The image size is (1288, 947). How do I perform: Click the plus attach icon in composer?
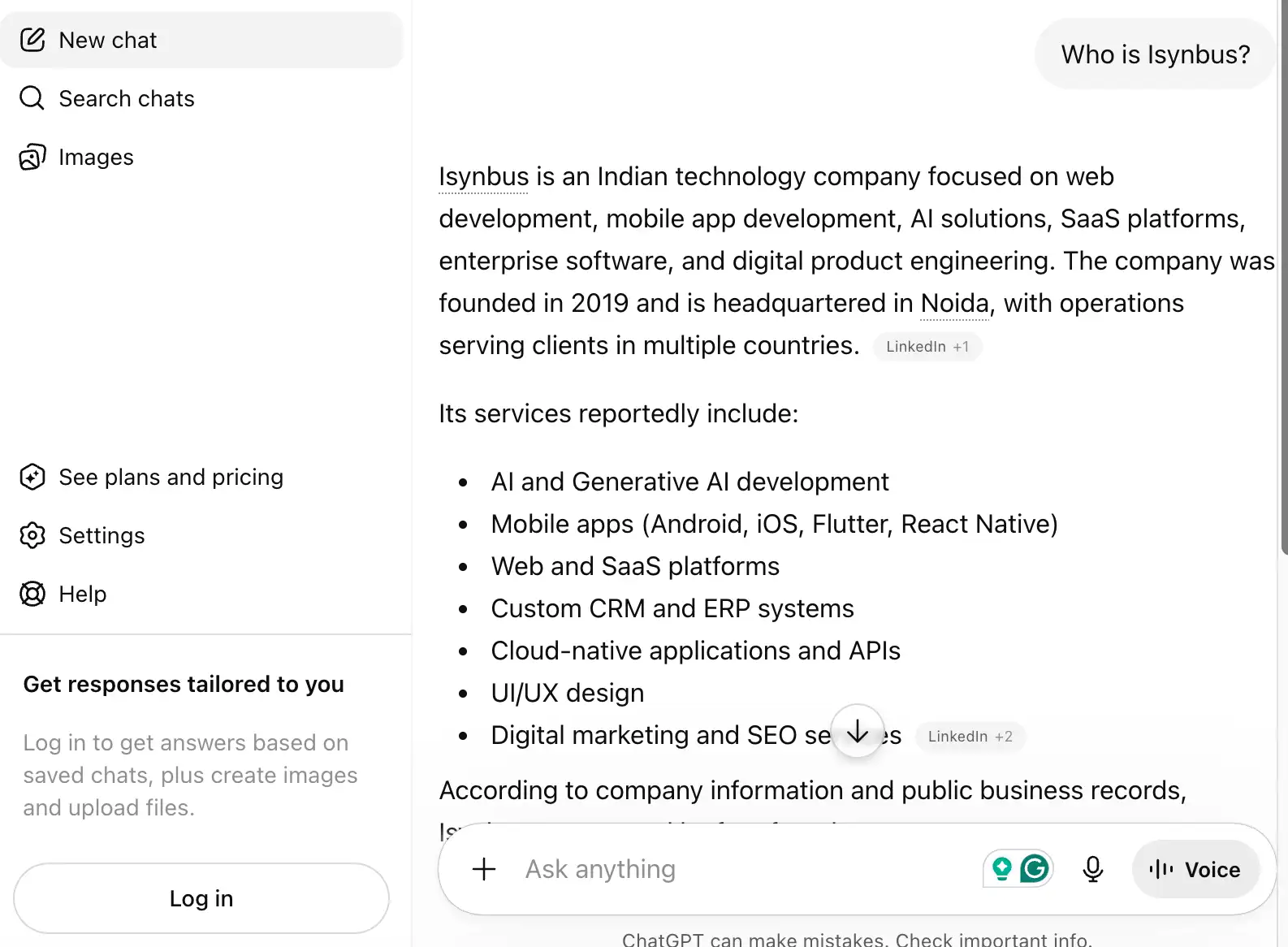484,869
